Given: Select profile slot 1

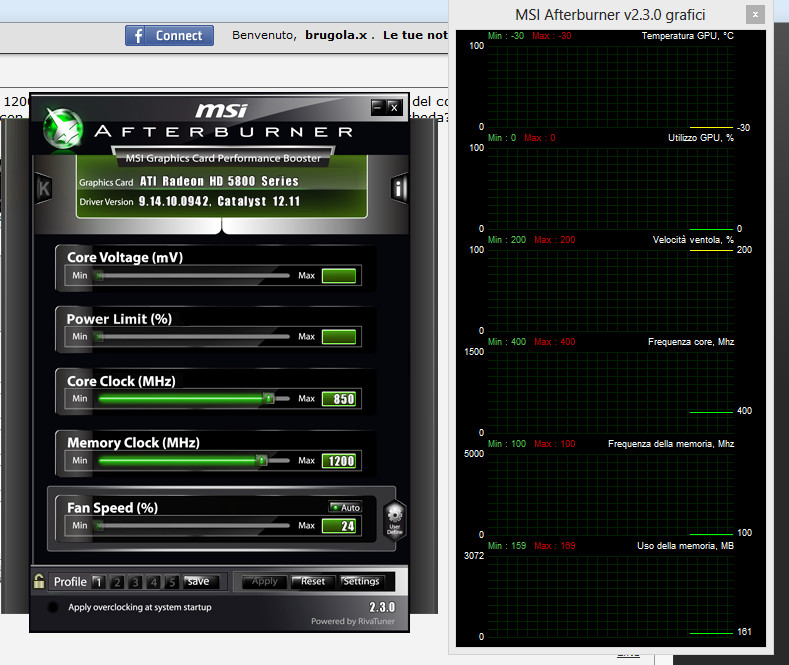Looking at the screenshot, I should [x=99, y=582].
